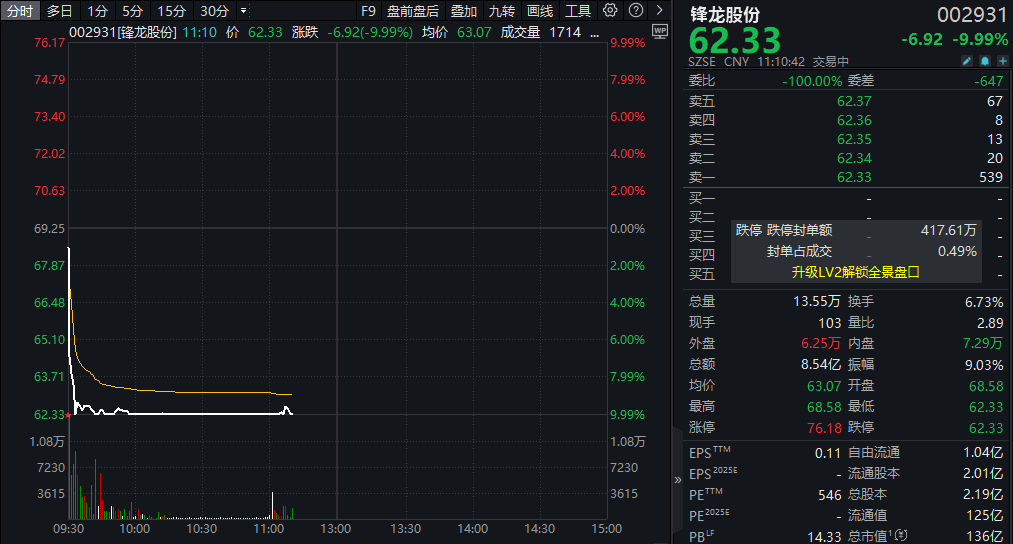Click the pencil edit note icon
Image resolution: width=1013 pixels, height=544 pixels.
click(x=967, y=61)
